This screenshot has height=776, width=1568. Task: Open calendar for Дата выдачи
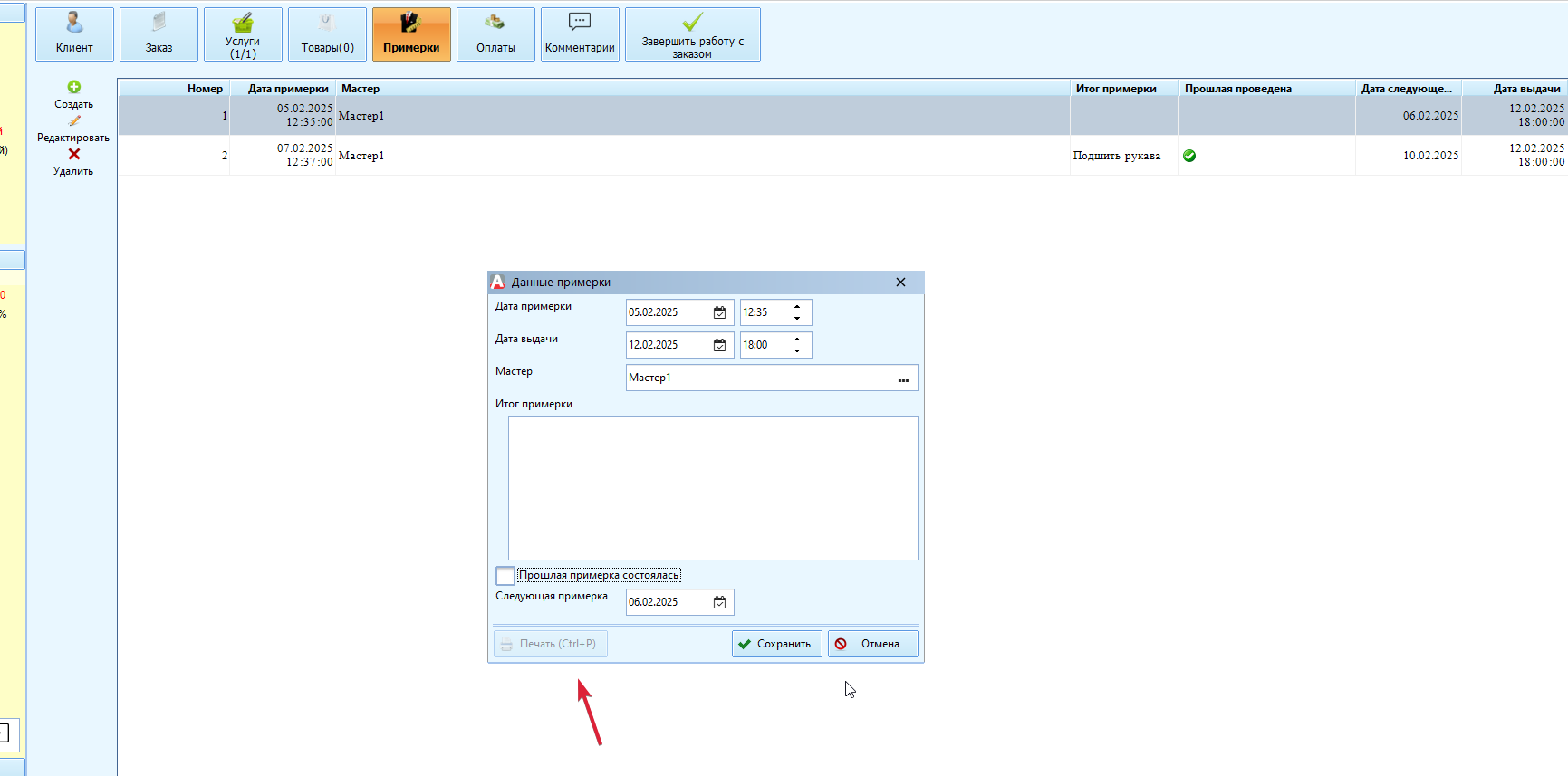[719, 345]
